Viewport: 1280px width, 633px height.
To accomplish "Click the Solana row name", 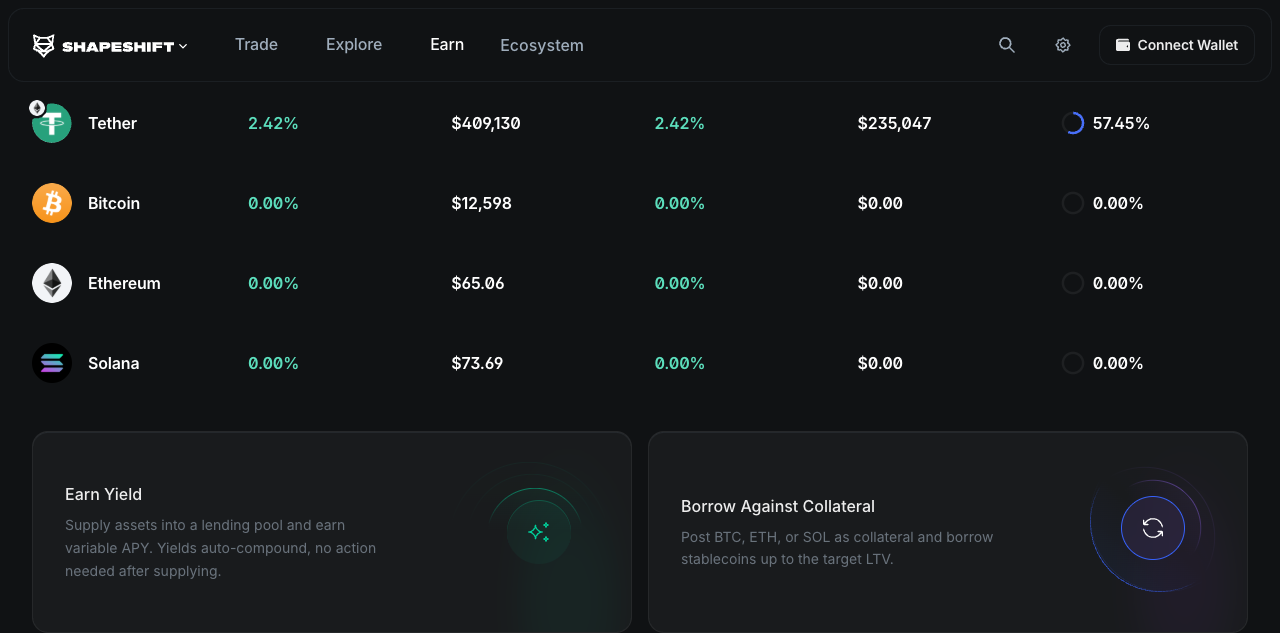I will 113,363.
